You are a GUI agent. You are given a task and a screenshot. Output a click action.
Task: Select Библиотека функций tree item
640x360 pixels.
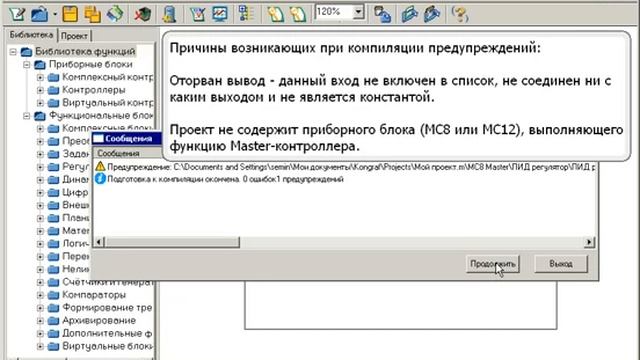[x=85, y=51]
